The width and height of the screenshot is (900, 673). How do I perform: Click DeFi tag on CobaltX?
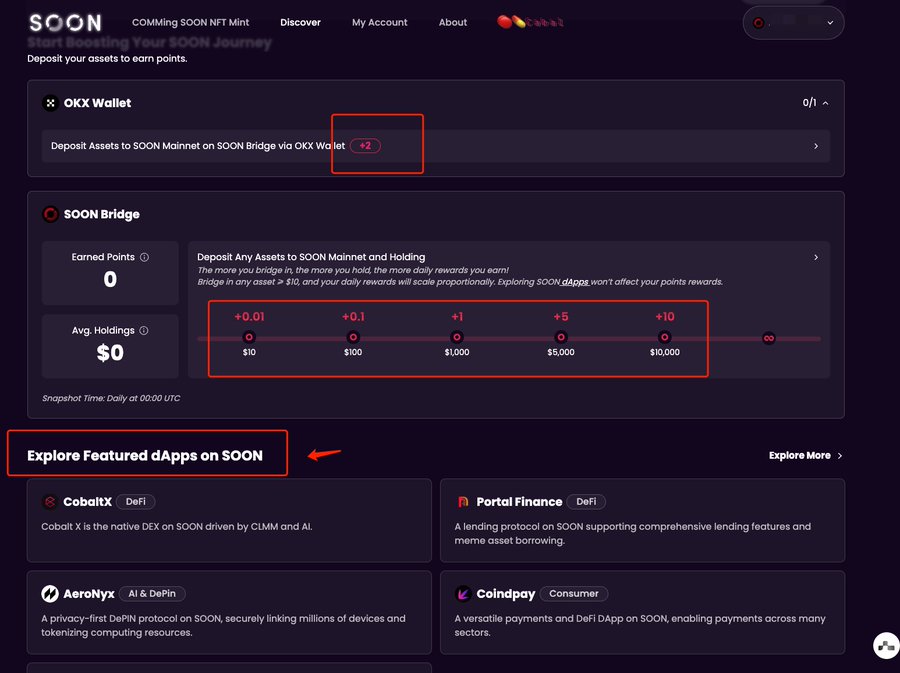coord(135,501)
